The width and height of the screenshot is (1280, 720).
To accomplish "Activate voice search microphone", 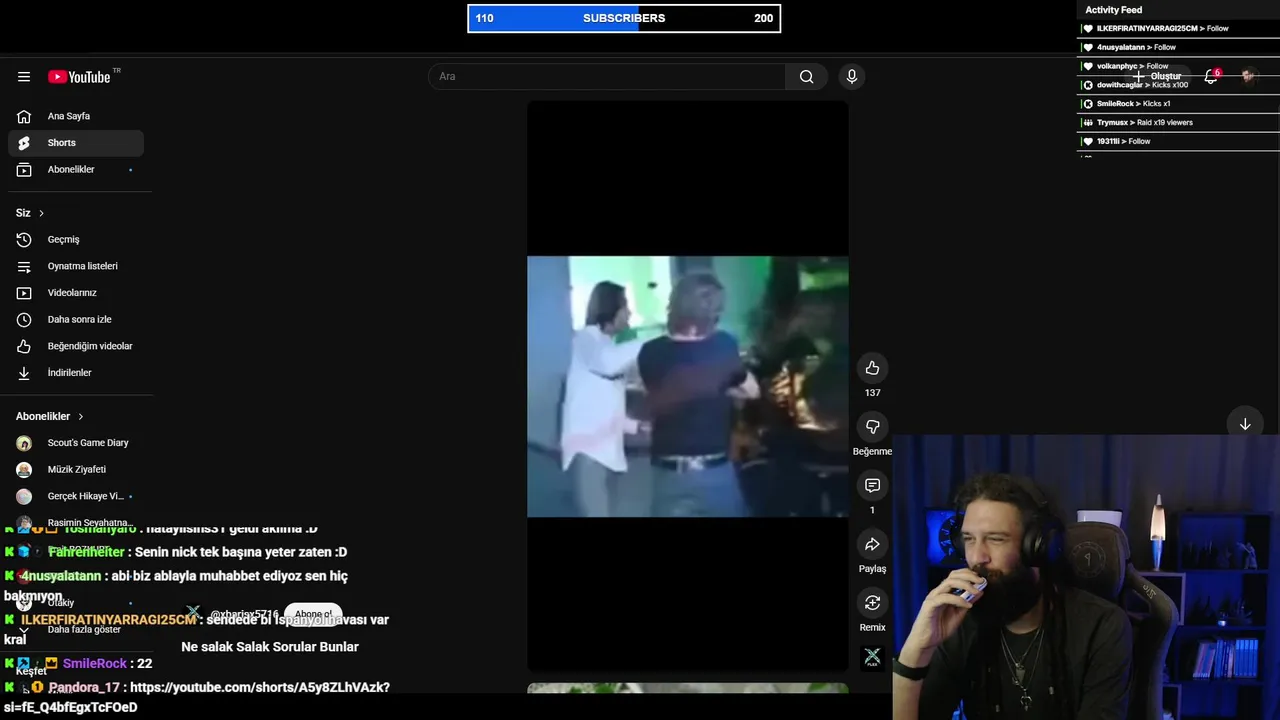I will (x=852, y=77).
